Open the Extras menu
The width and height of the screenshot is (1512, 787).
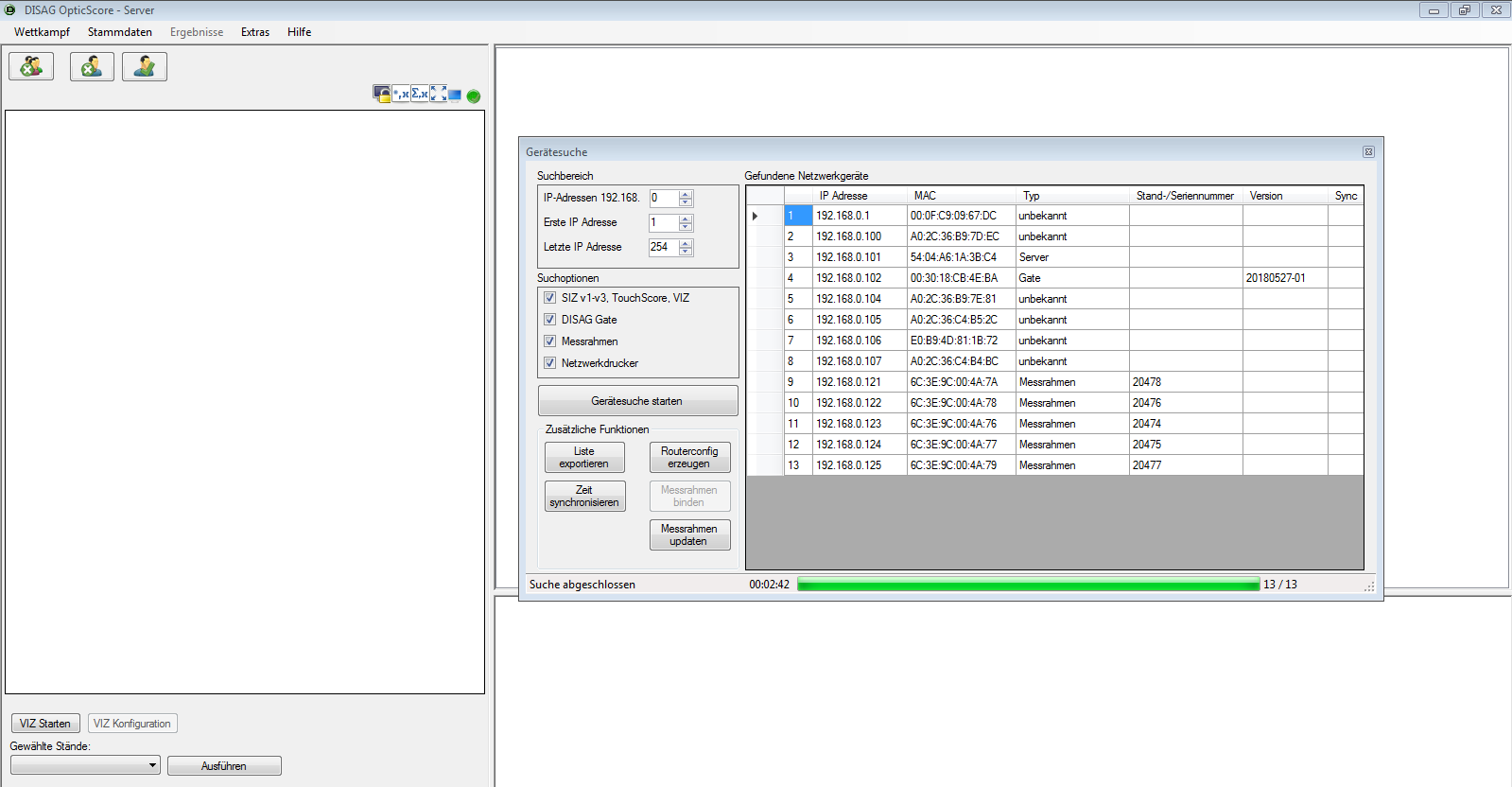[x=254, y=32]
